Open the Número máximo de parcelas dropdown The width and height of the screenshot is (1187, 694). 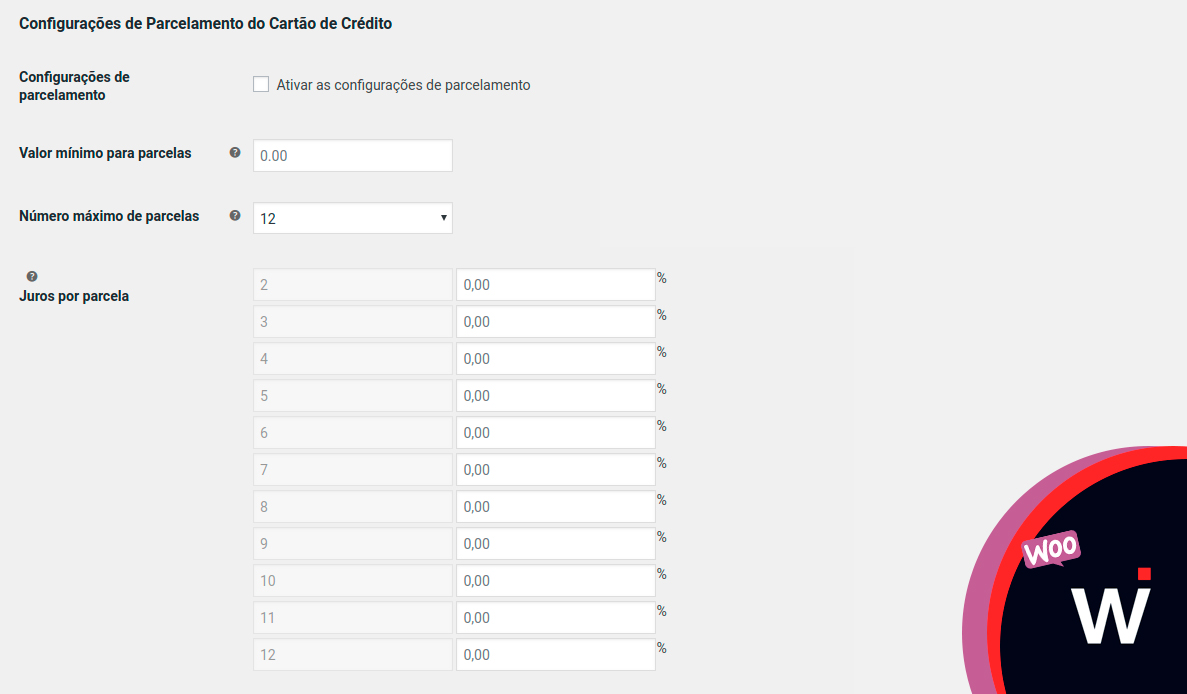pos(353,218)
